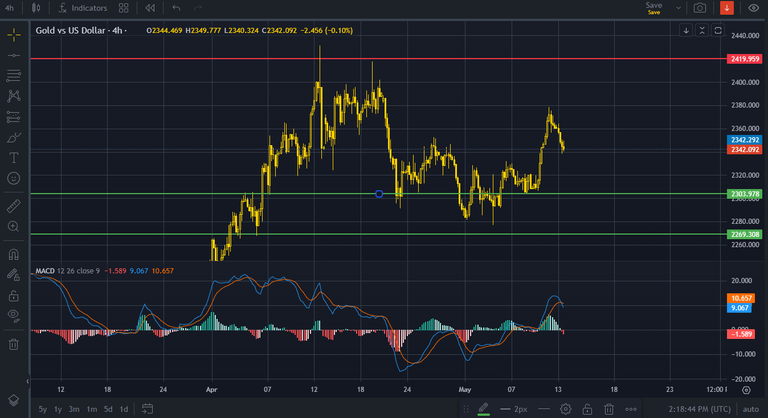Image resolution: width=768 pixels, height=418 pixels.
Task: Open the 4h timeframe dropdown
Action: point(10,8)
